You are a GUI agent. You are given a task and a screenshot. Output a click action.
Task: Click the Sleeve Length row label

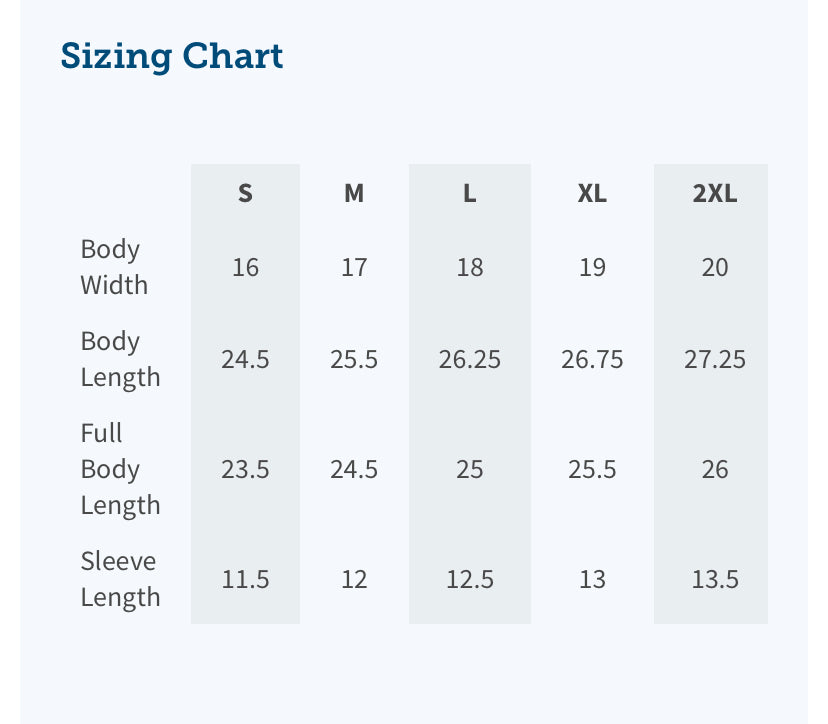[x=120, y=579]
